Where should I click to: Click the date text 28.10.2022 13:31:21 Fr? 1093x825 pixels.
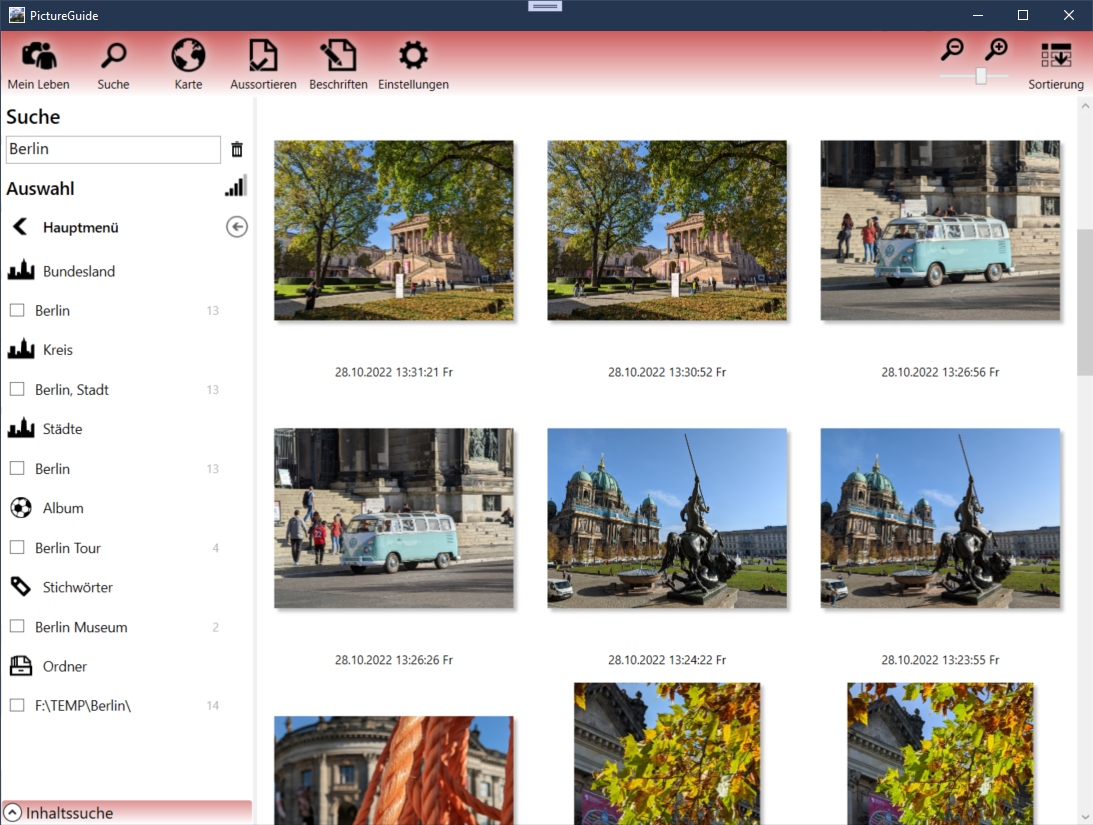(394, 372)
